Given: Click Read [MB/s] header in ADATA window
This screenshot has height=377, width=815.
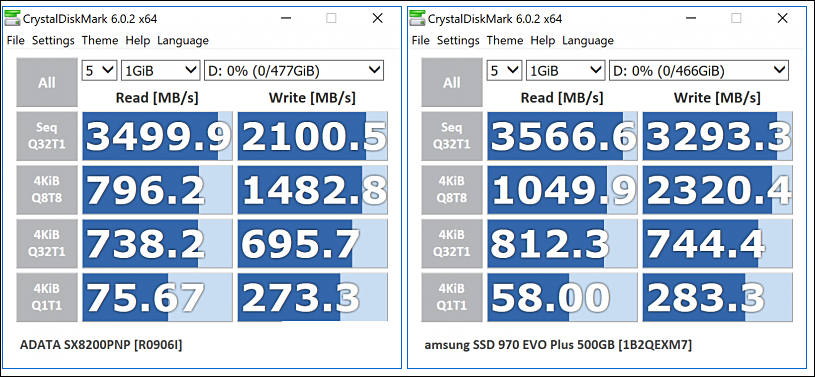Looking at the screenshot, I should click(157, 97).
